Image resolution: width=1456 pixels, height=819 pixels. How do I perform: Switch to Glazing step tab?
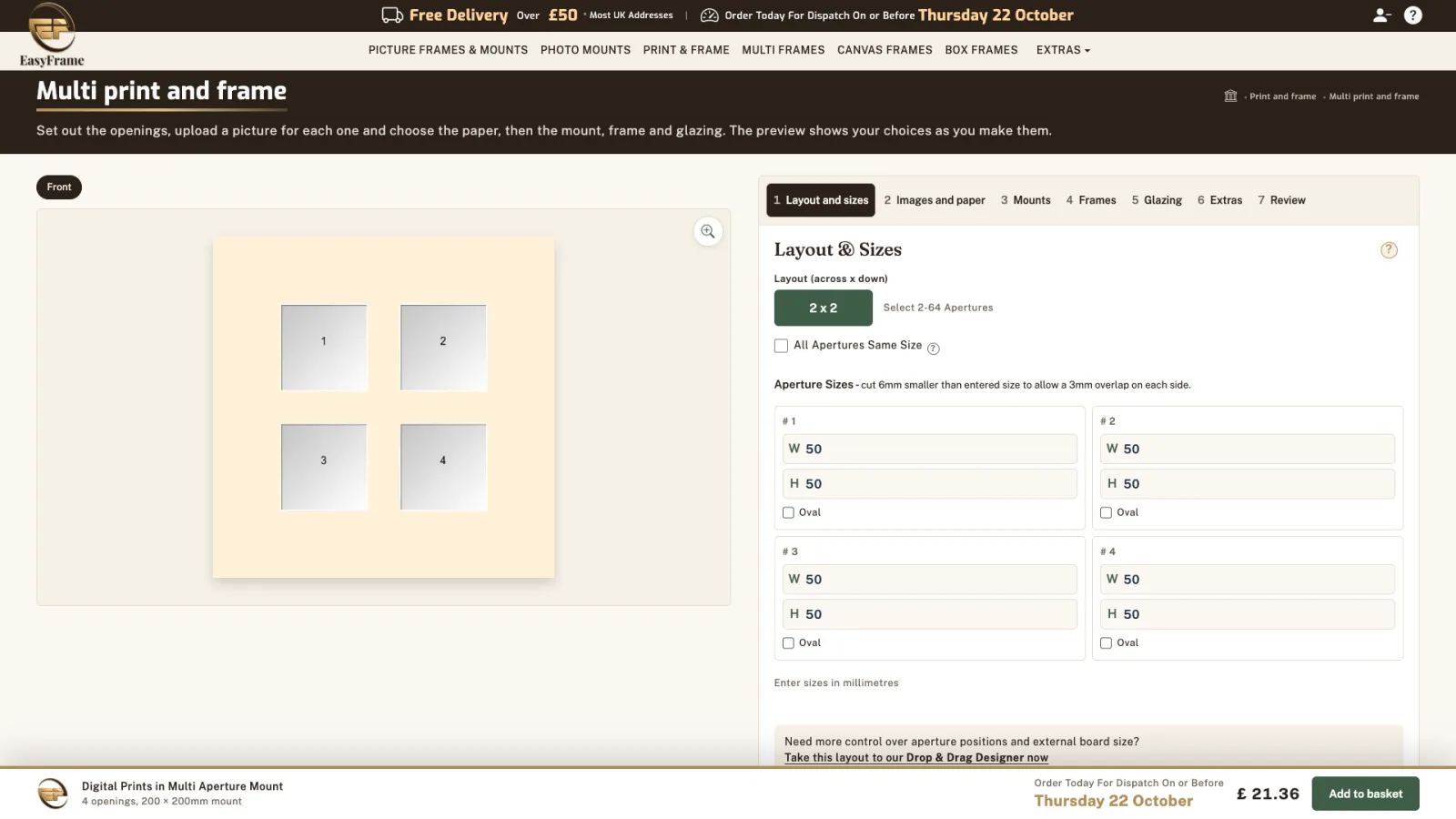click(1157, 200)
